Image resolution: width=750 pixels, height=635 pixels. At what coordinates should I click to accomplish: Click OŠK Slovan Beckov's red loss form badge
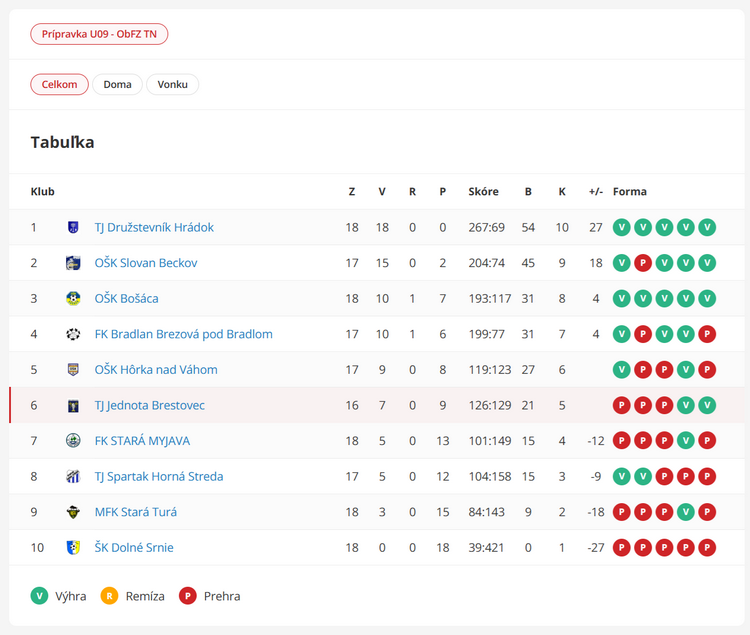coord(643,263)
